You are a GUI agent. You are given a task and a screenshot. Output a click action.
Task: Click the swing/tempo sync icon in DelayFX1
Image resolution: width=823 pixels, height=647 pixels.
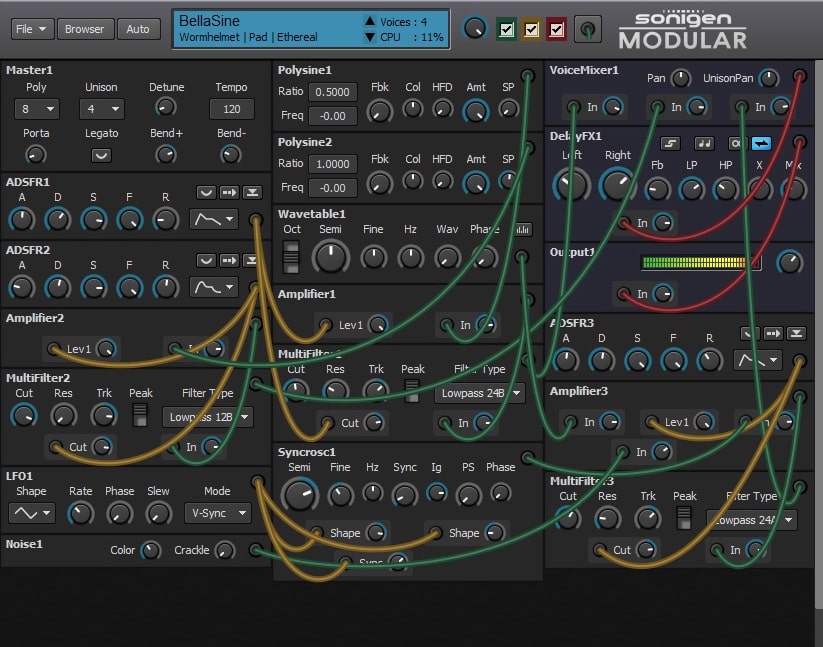tap(670, 143)
